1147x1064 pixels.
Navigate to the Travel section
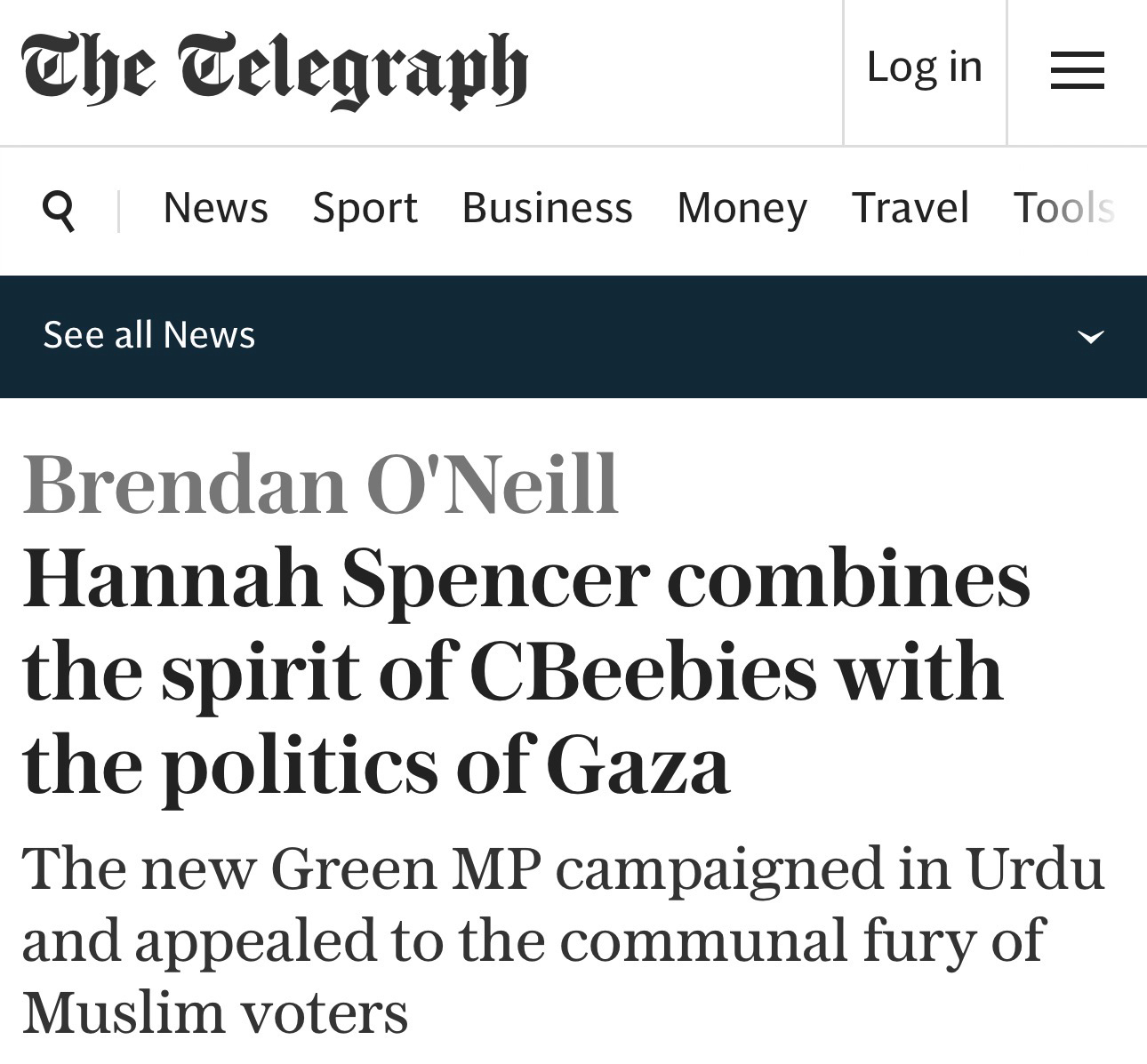(910, 209)
